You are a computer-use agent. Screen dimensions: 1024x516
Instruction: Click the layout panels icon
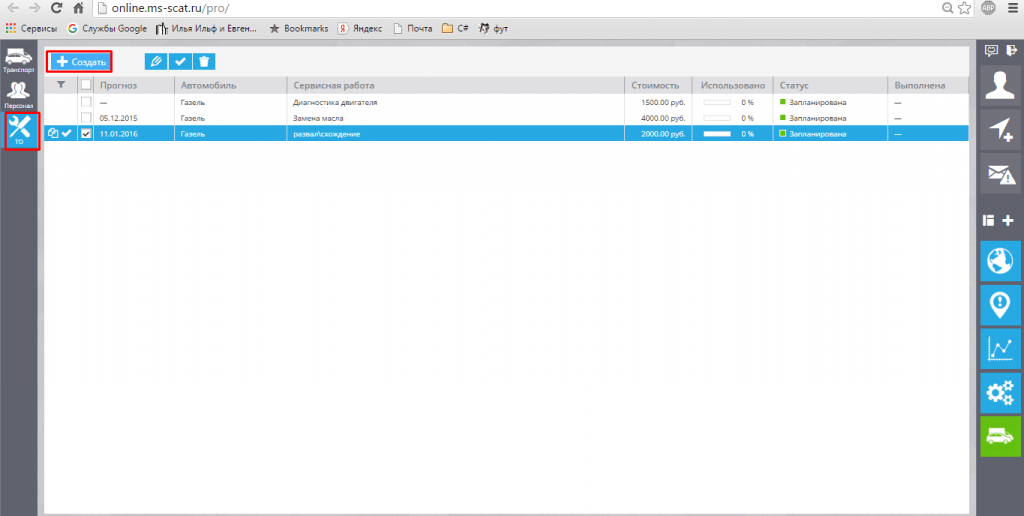coord(989,220)
